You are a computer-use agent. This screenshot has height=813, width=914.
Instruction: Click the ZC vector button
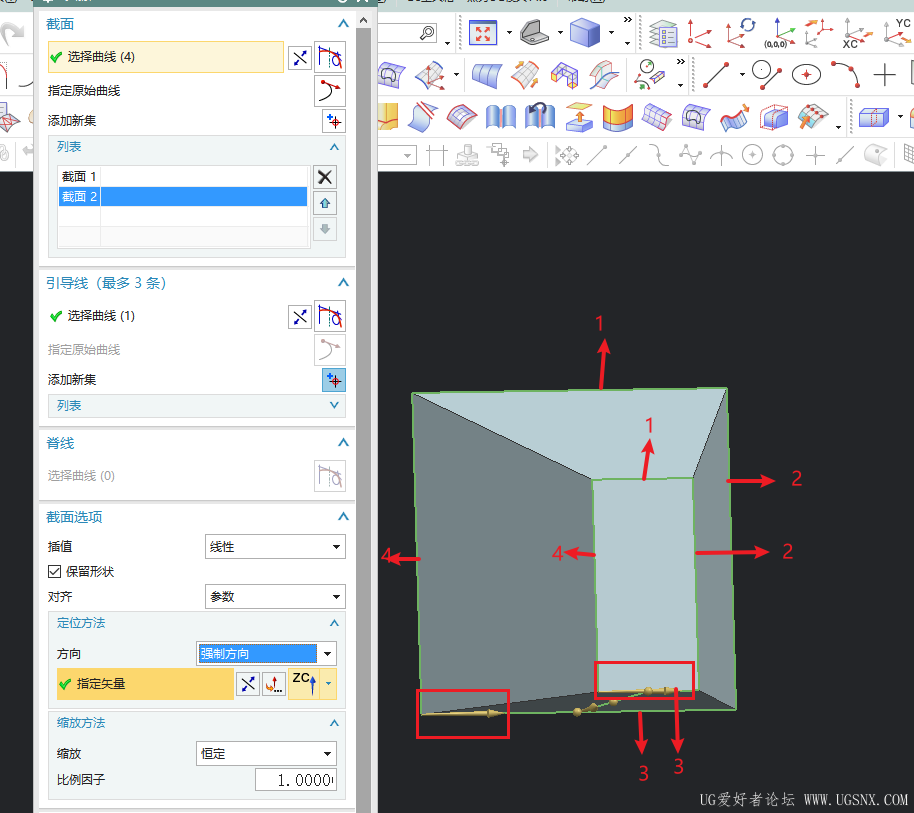(x=304, y=684)
